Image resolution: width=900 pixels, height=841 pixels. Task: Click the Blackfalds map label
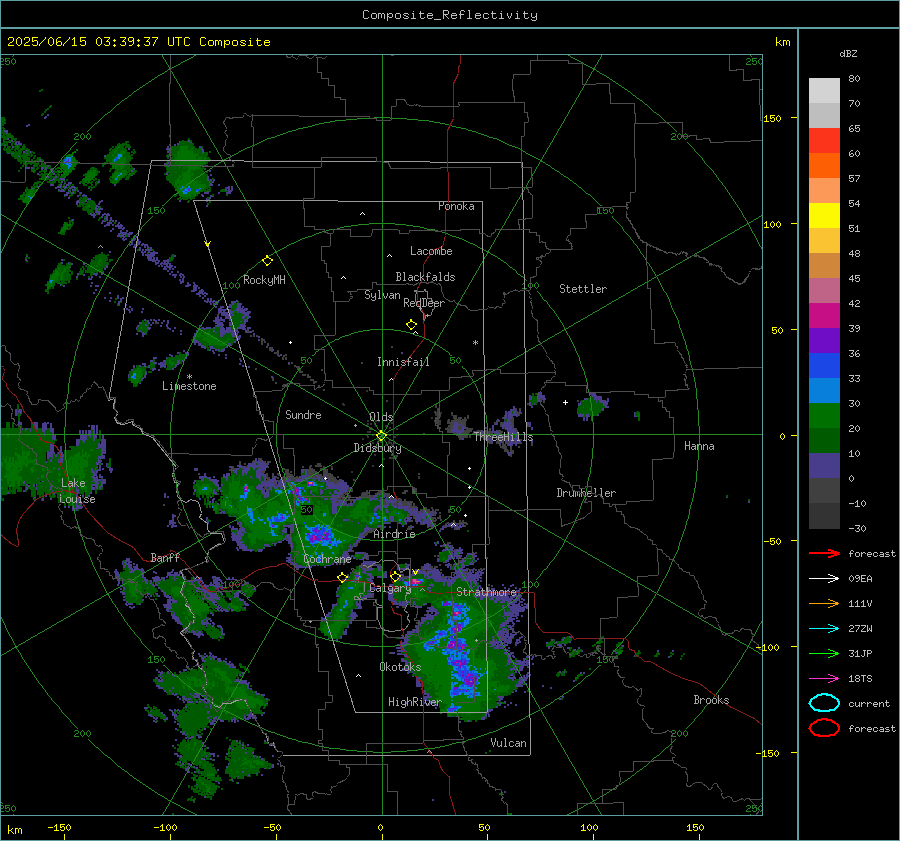(425, 277)
